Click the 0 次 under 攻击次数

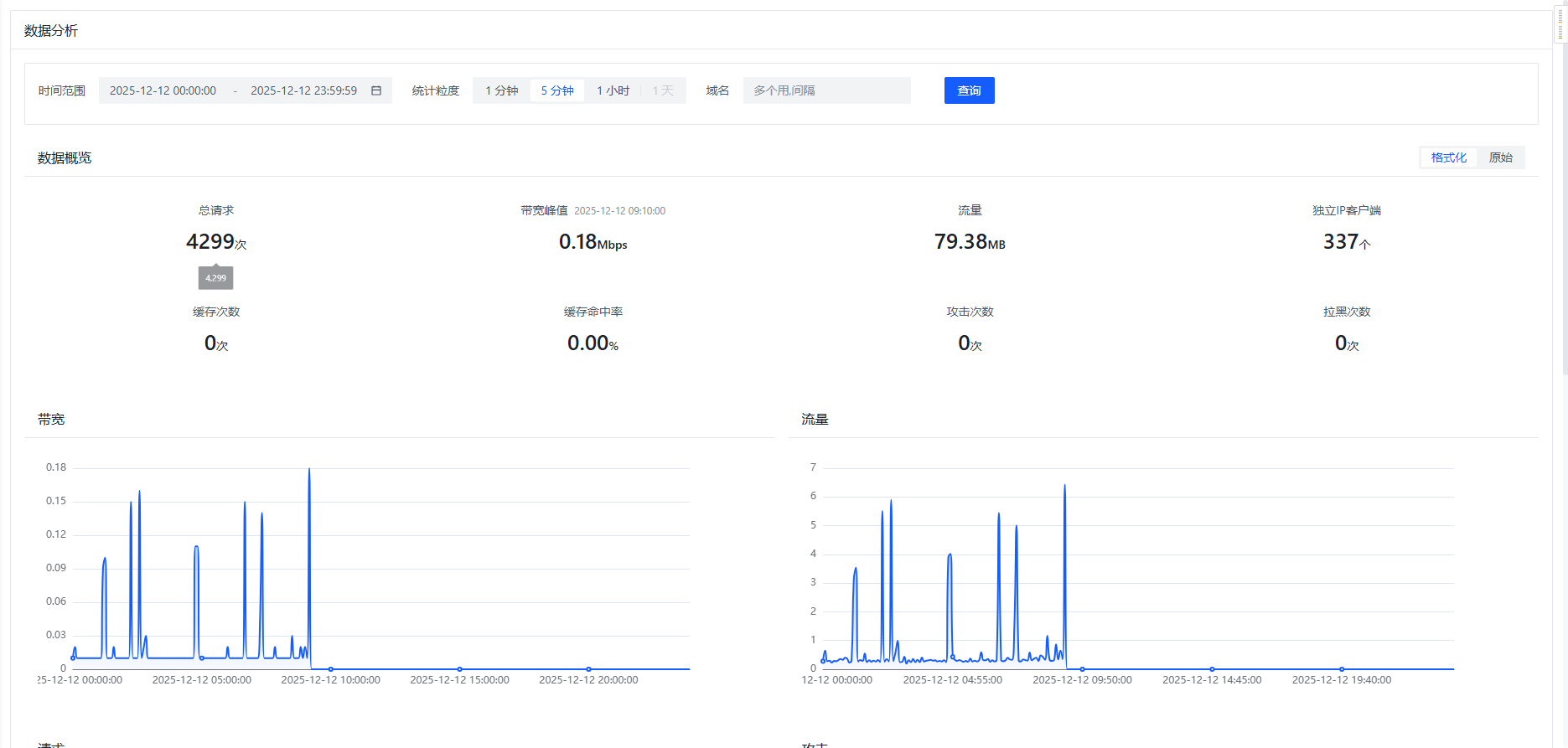click(x=970, y=343)
